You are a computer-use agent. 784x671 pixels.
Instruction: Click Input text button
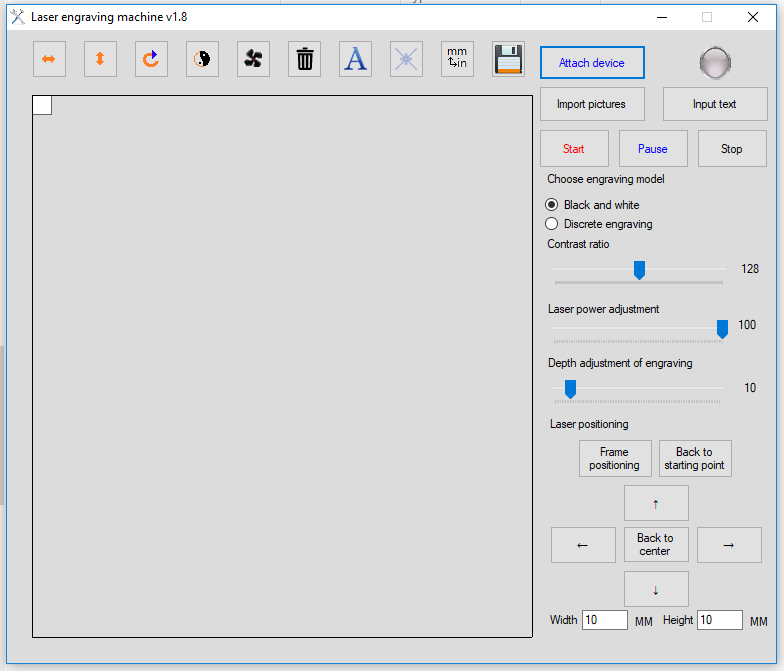715,104
